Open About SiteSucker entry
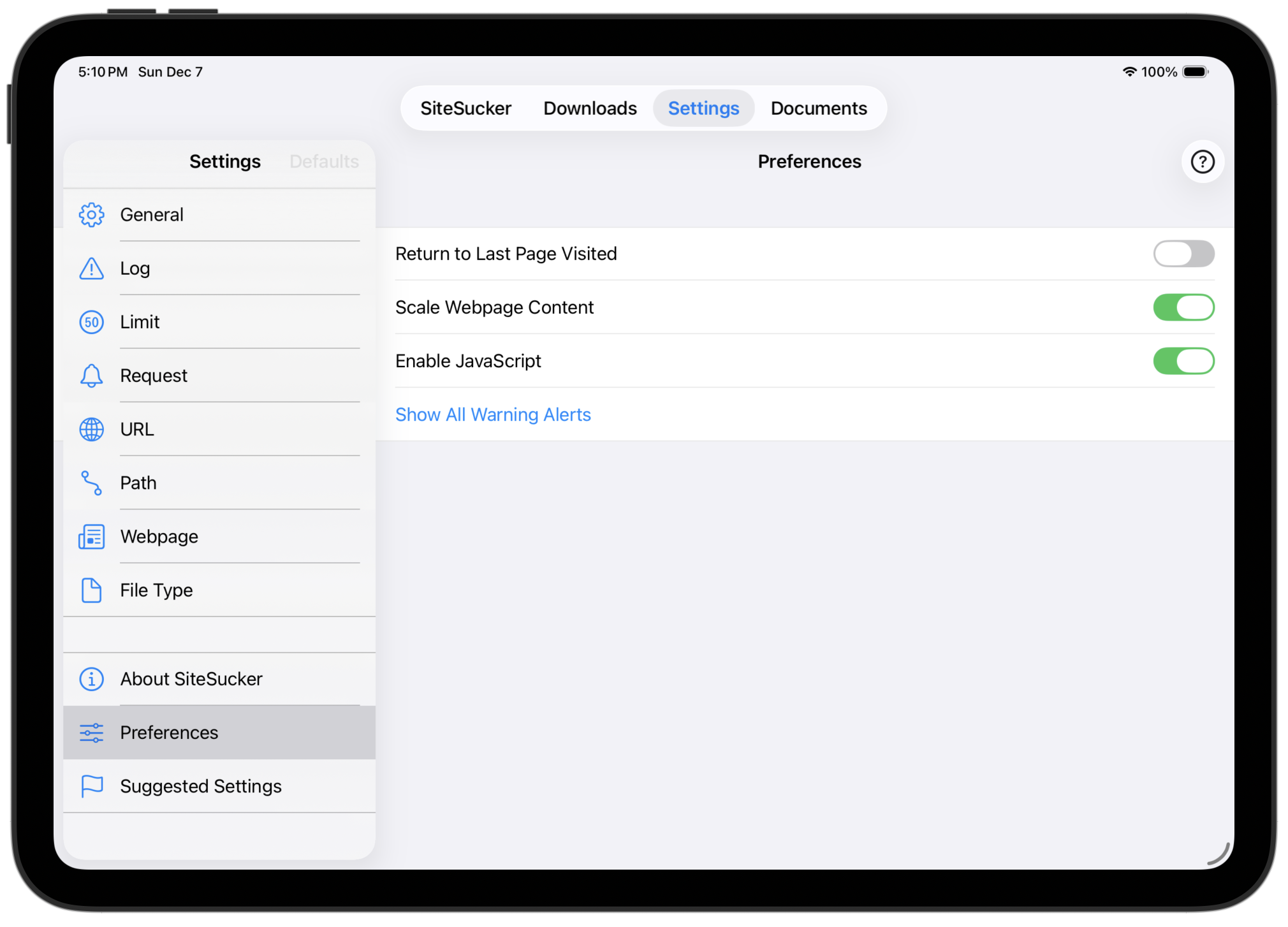The width and height of the screenshot is (1288, 927). pos(191,679)
